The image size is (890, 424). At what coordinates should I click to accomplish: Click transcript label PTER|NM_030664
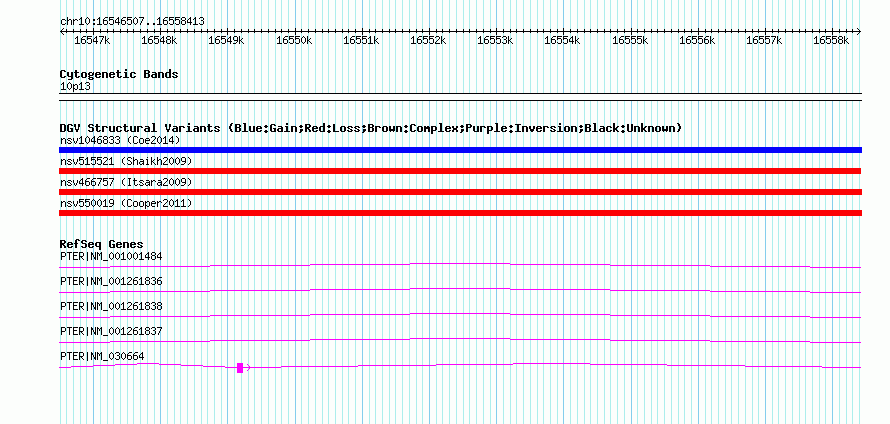[x=102, y=356]
